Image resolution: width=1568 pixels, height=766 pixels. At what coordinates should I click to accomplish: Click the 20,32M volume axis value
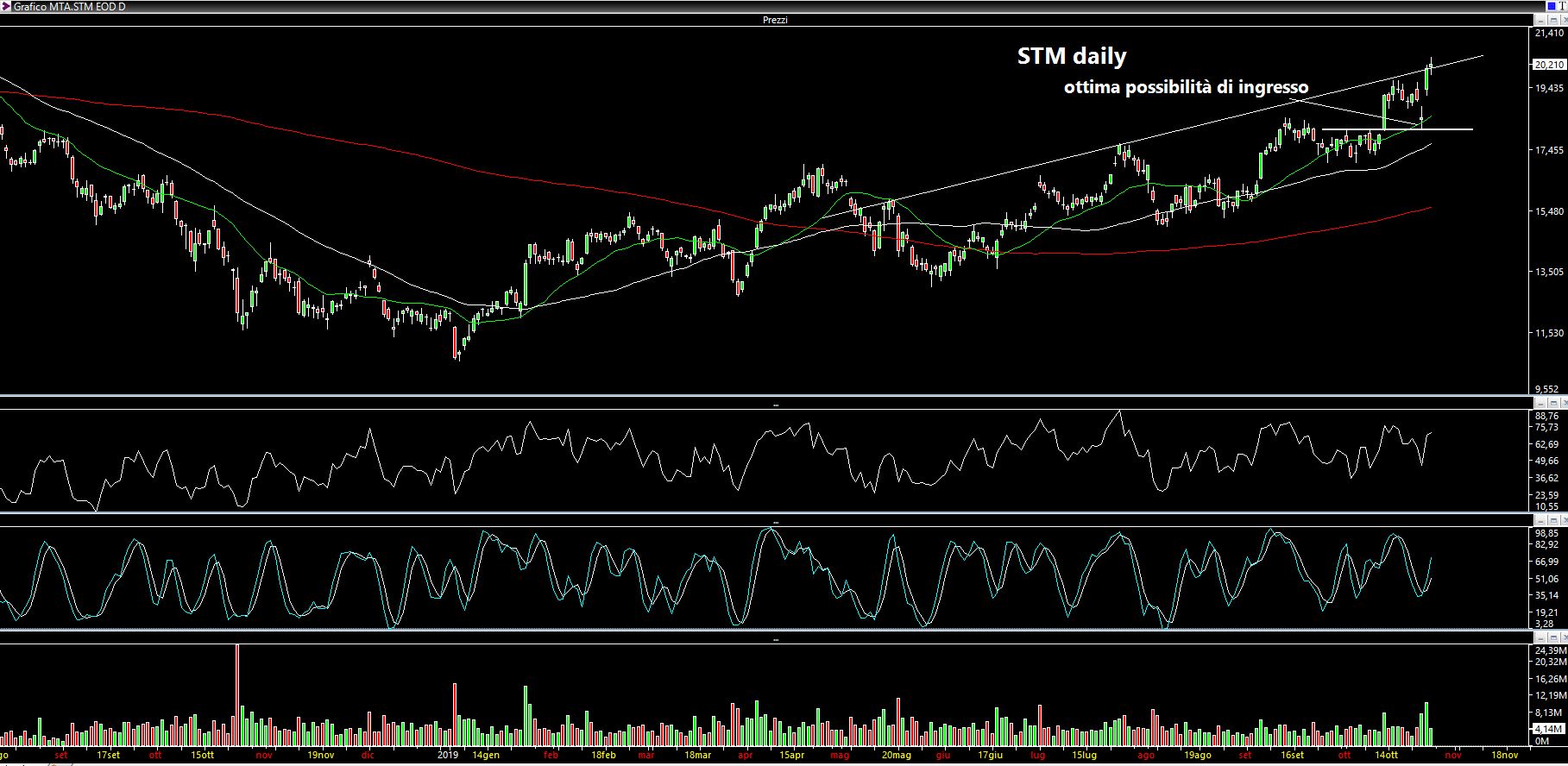pos(1550,662)
